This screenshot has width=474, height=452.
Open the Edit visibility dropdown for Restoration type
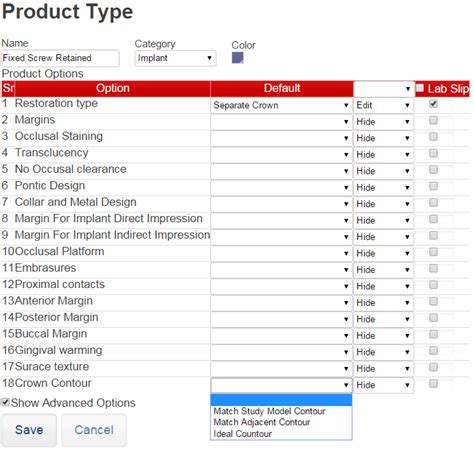[x=383, y=105]
